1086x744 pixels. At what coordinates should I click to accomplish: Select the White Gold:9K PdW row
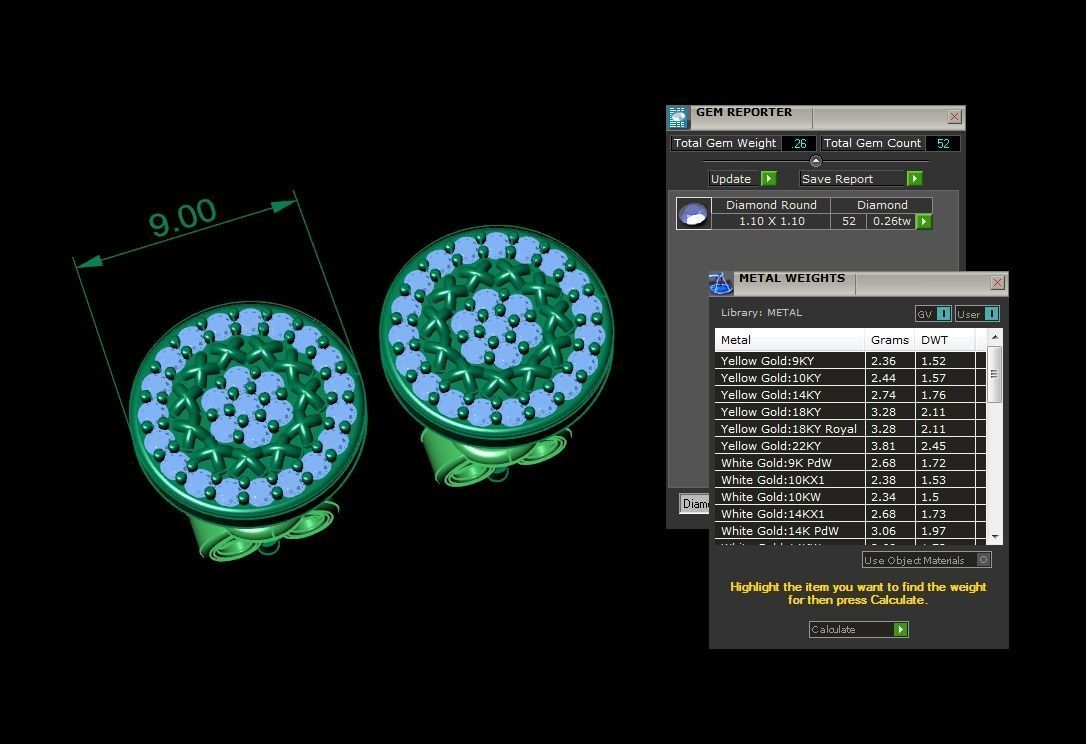coord(851,463)
